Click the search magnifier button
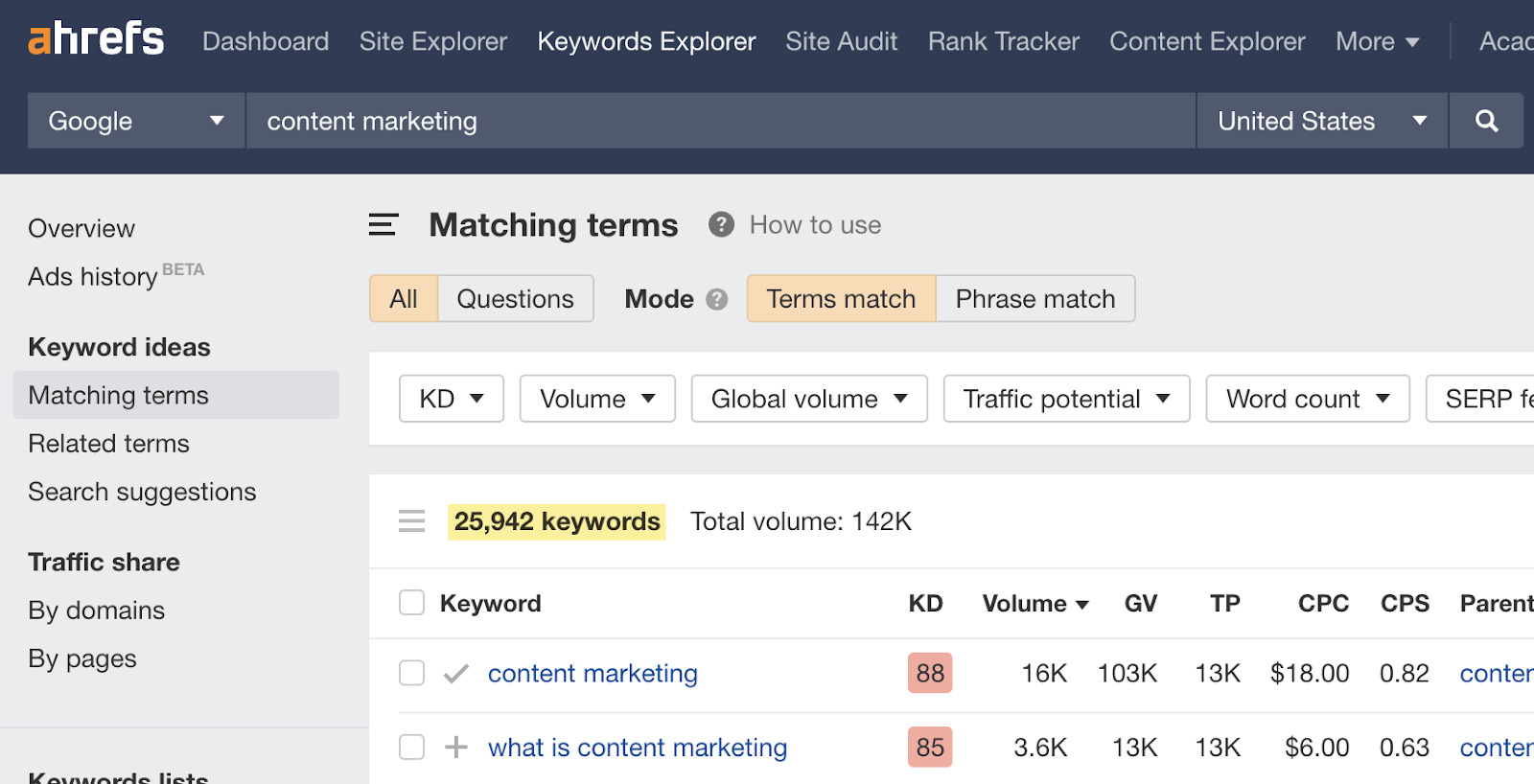Viewport: 1534px width, 784px height. coord(1486,121)
